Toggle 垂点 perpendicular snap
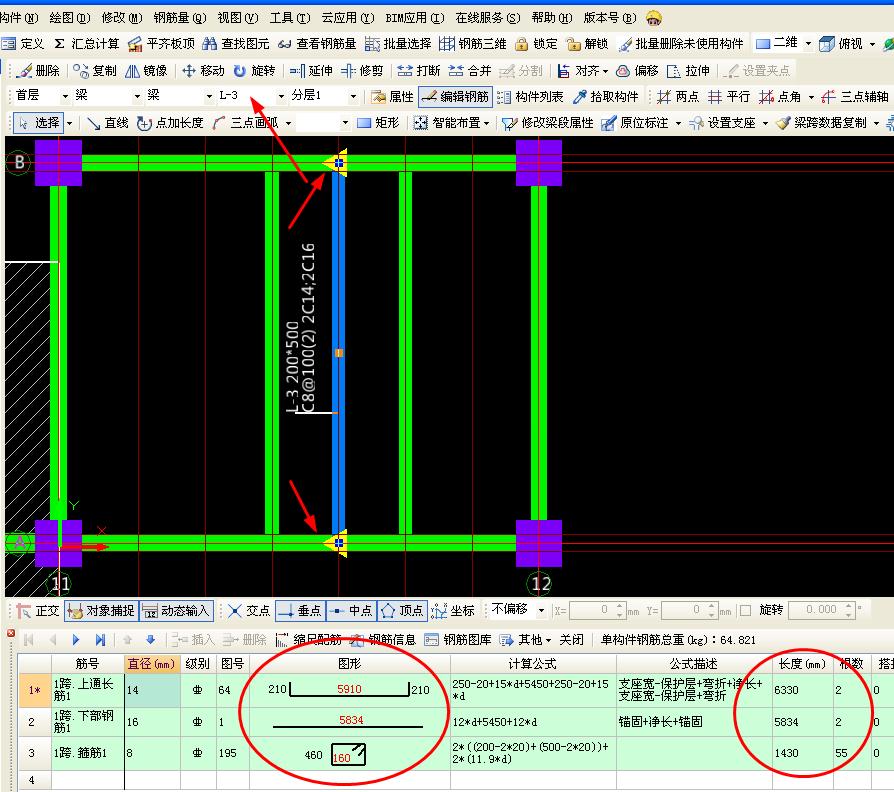Viewport: 894px width, 792px height. click(300, 611)
